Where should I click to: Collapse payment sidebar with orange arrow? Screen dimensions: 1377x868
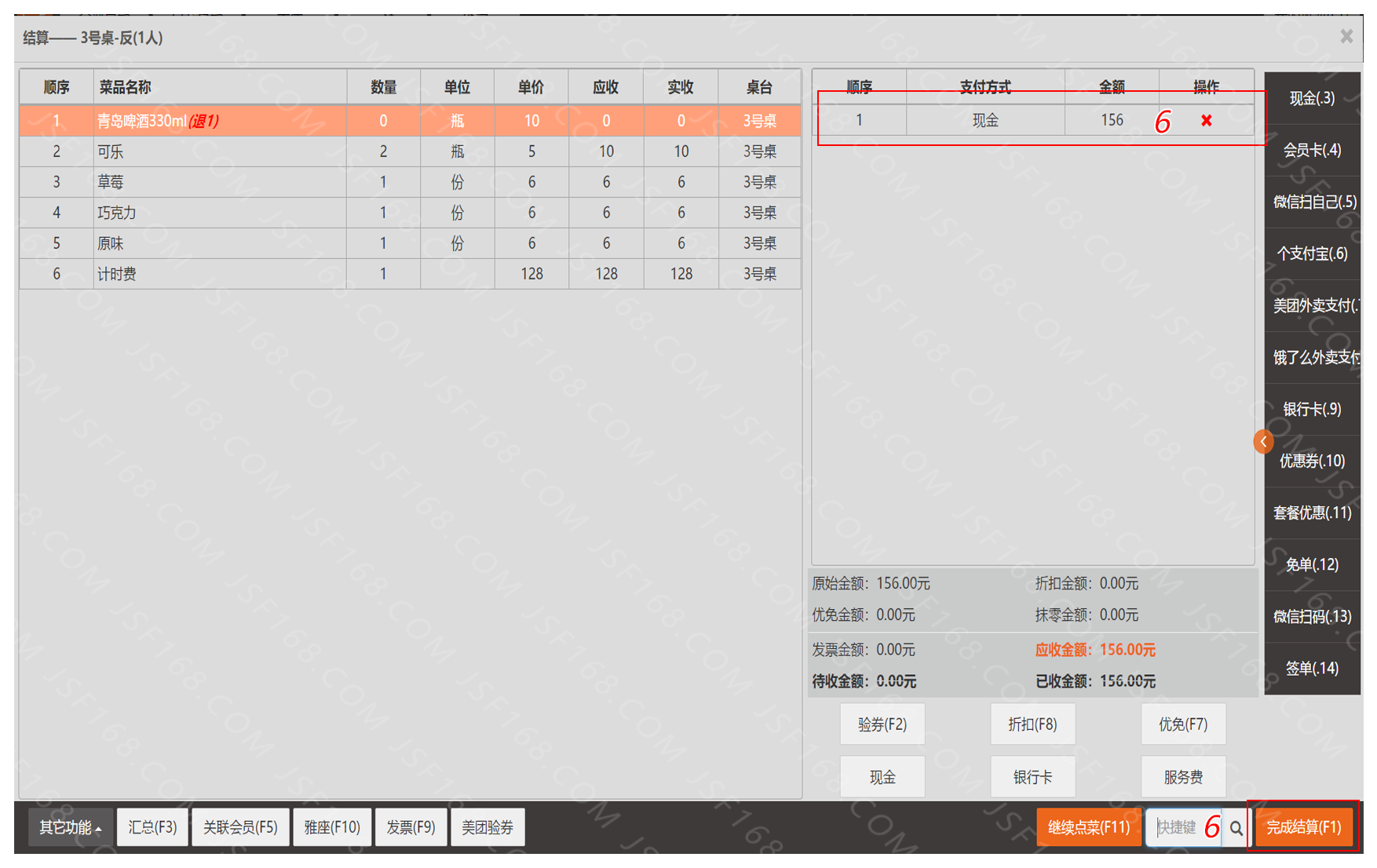coord(1263,441)
